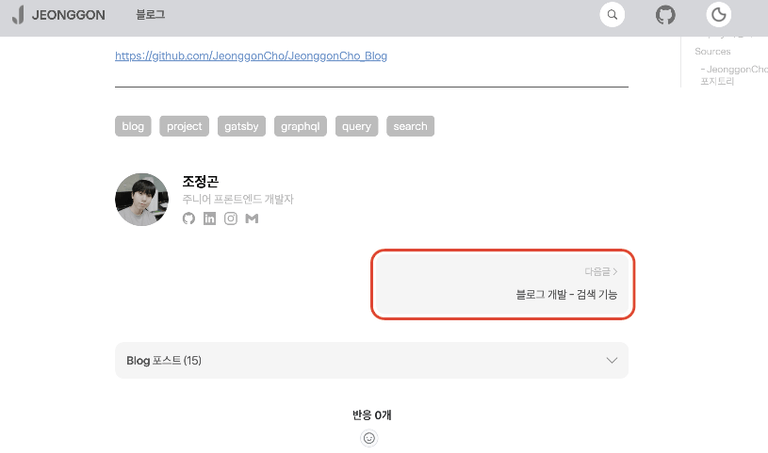The width and height of the screenshot is (768, 453).
Task: Open author's GitHub profile icon
Action: (189, 218)
